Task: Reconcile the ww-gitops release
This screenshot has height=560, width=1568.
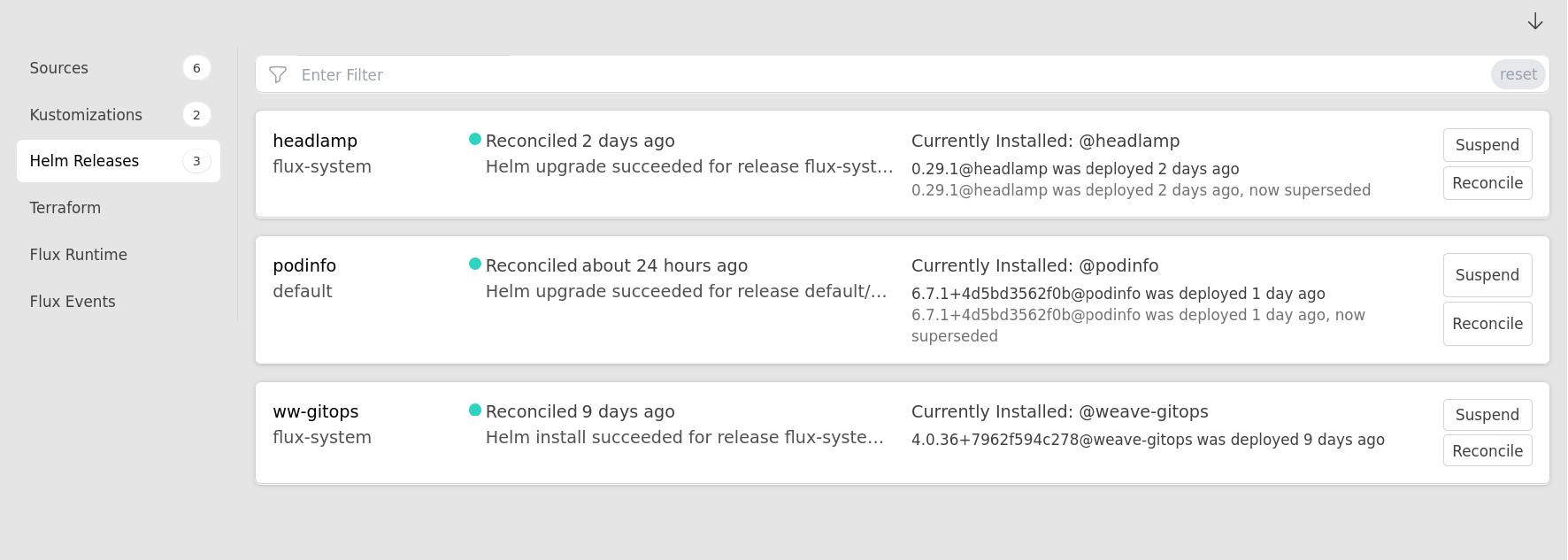Action: coord(1487,451)
